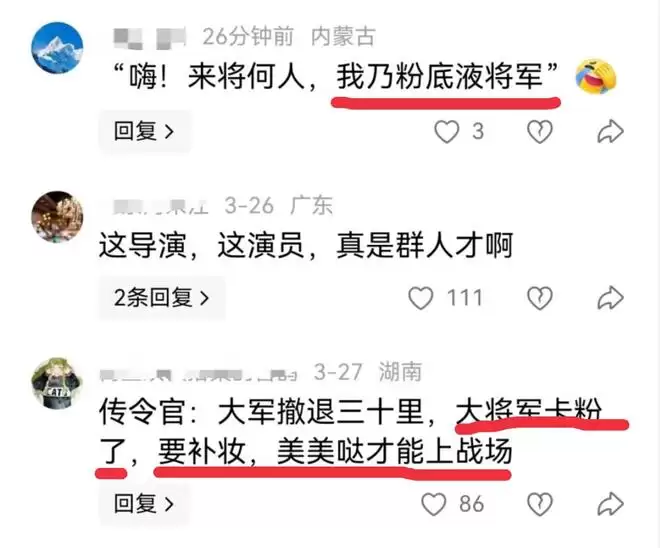Open the blurred username next to 3-26

pyautogui.click(x=161, y=206)
